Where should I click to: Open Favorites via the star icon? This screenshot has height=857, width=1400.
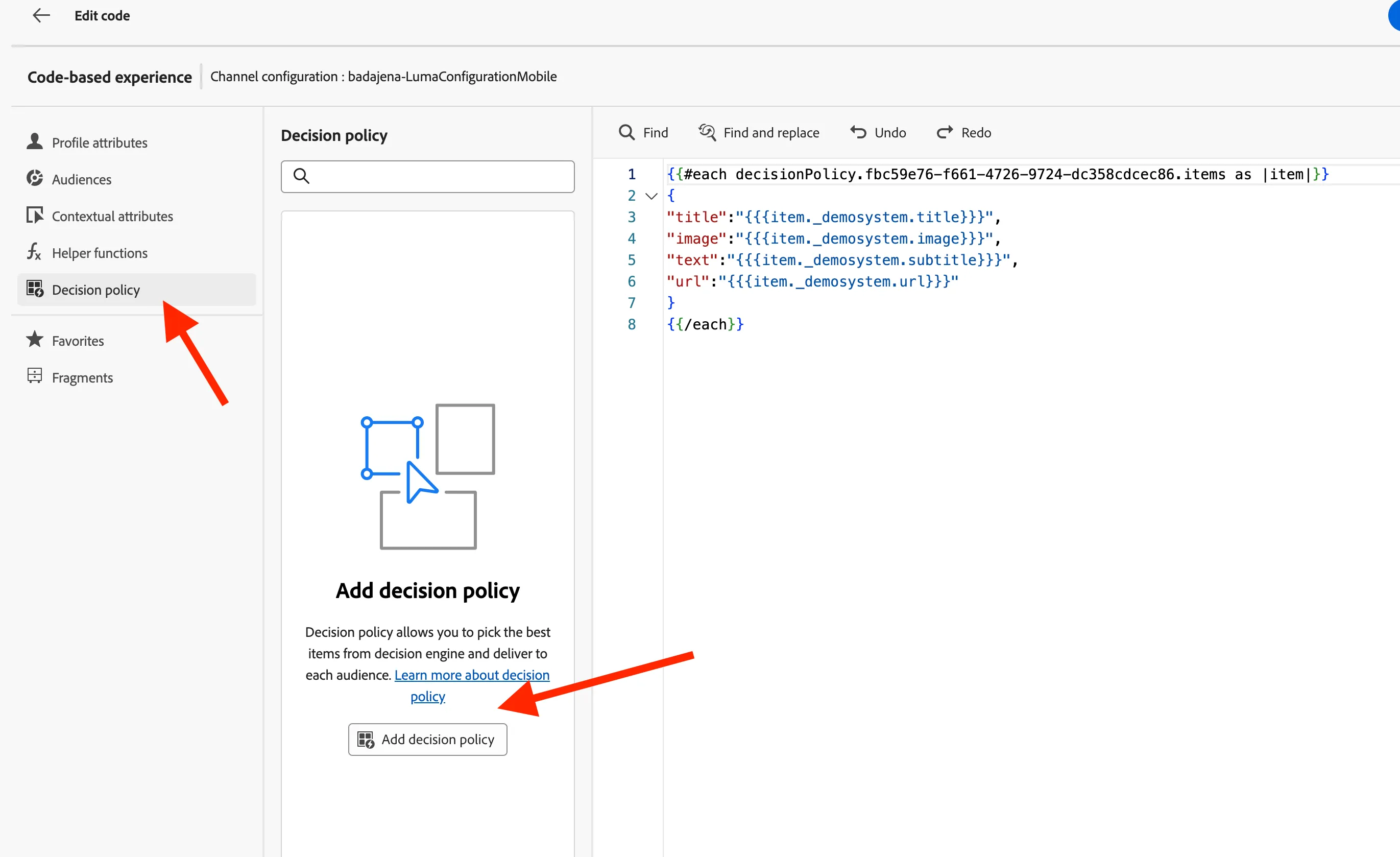coord(35,340)
